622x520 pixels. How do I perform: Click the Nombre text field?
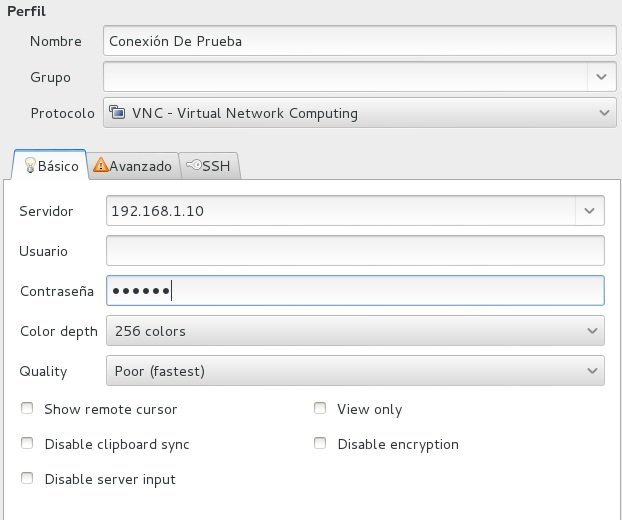(359, 41)
